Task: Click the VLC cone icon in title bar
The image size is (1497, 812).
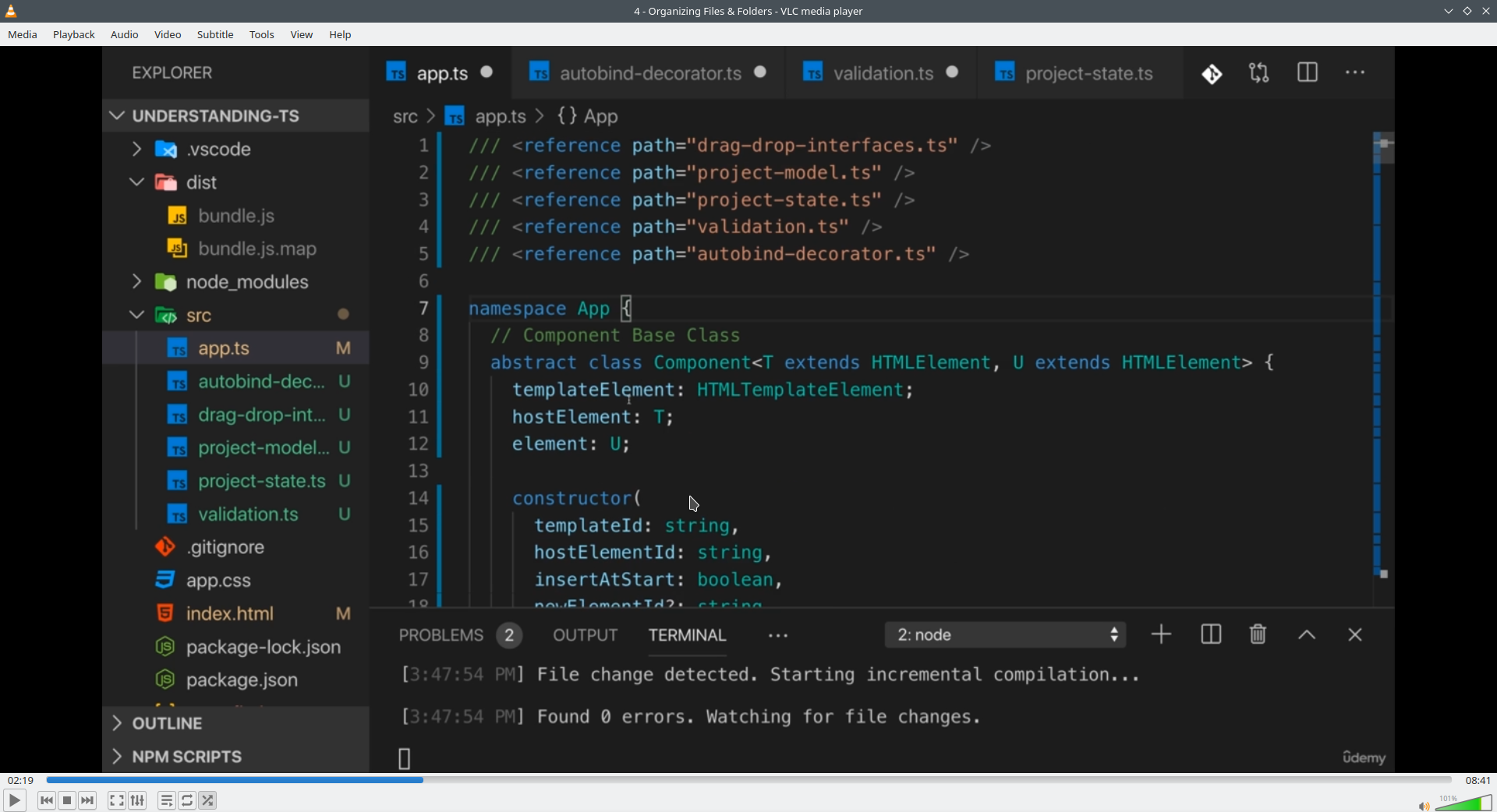Action: 12,11
